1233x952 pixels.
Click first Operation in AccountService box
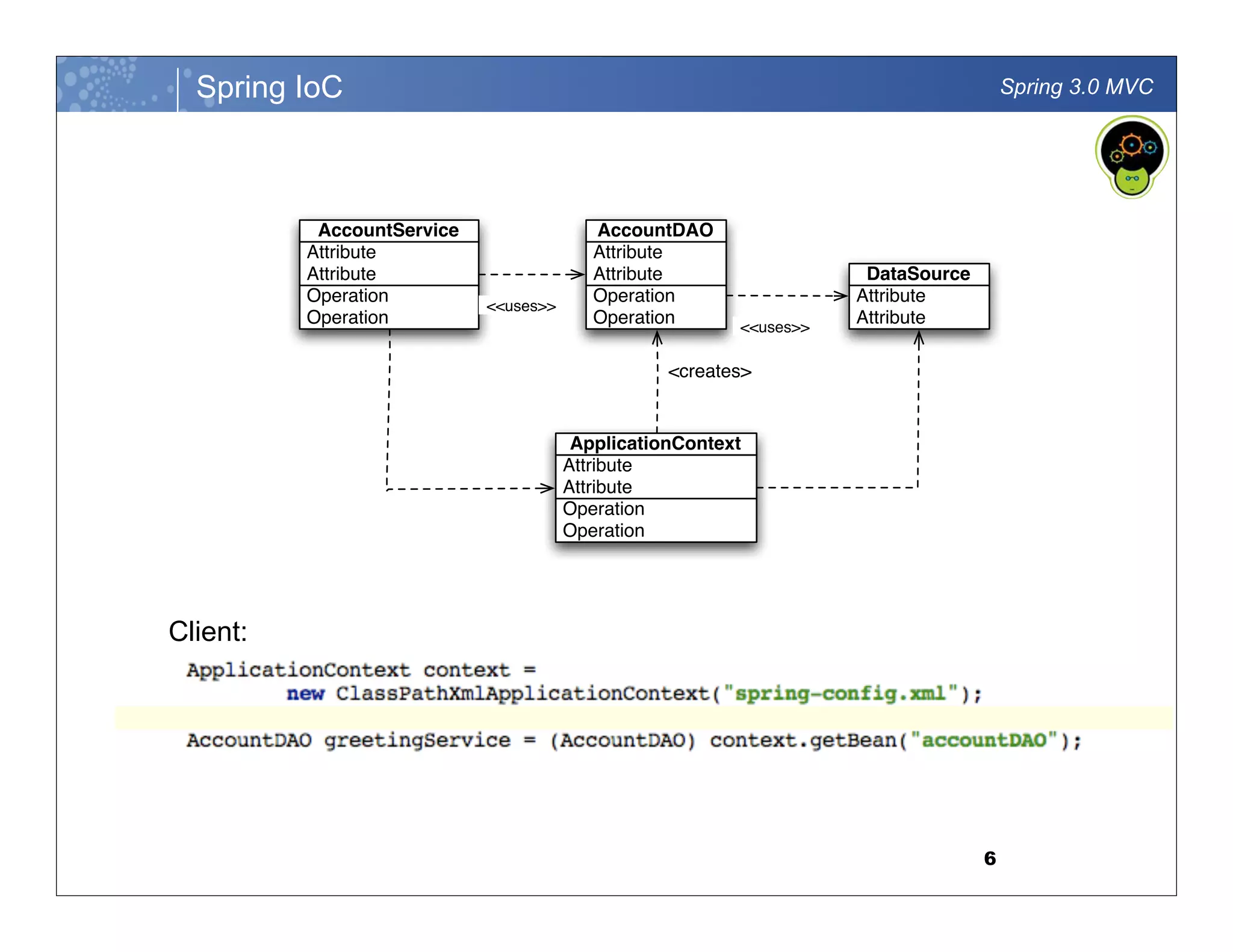347,296
